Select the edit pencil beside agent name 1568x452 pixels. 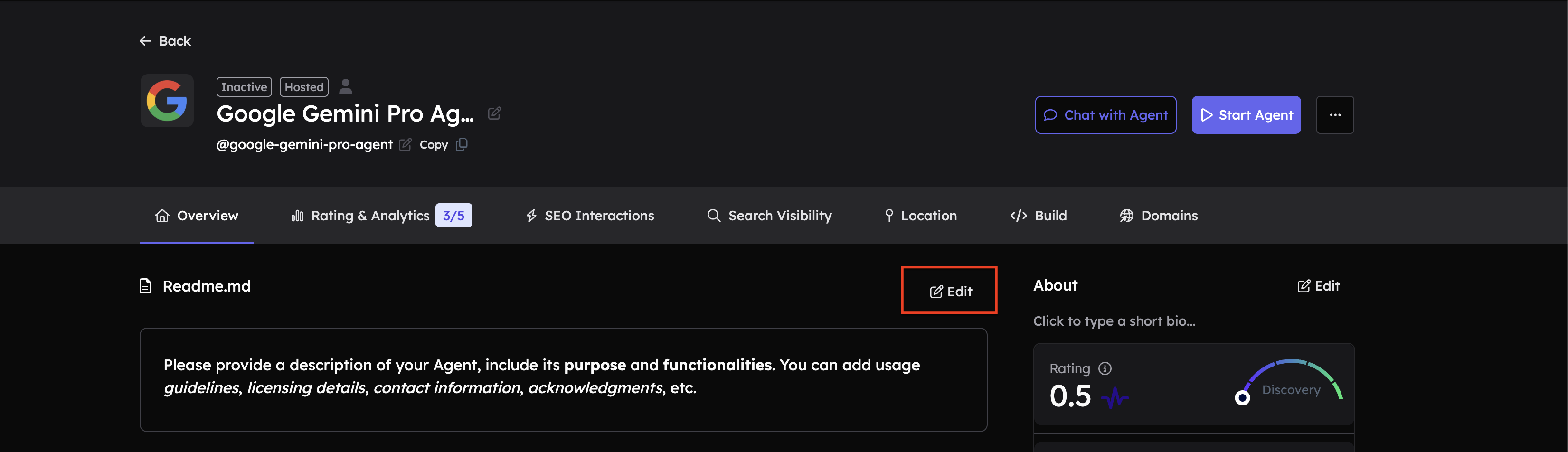point(494,113)
